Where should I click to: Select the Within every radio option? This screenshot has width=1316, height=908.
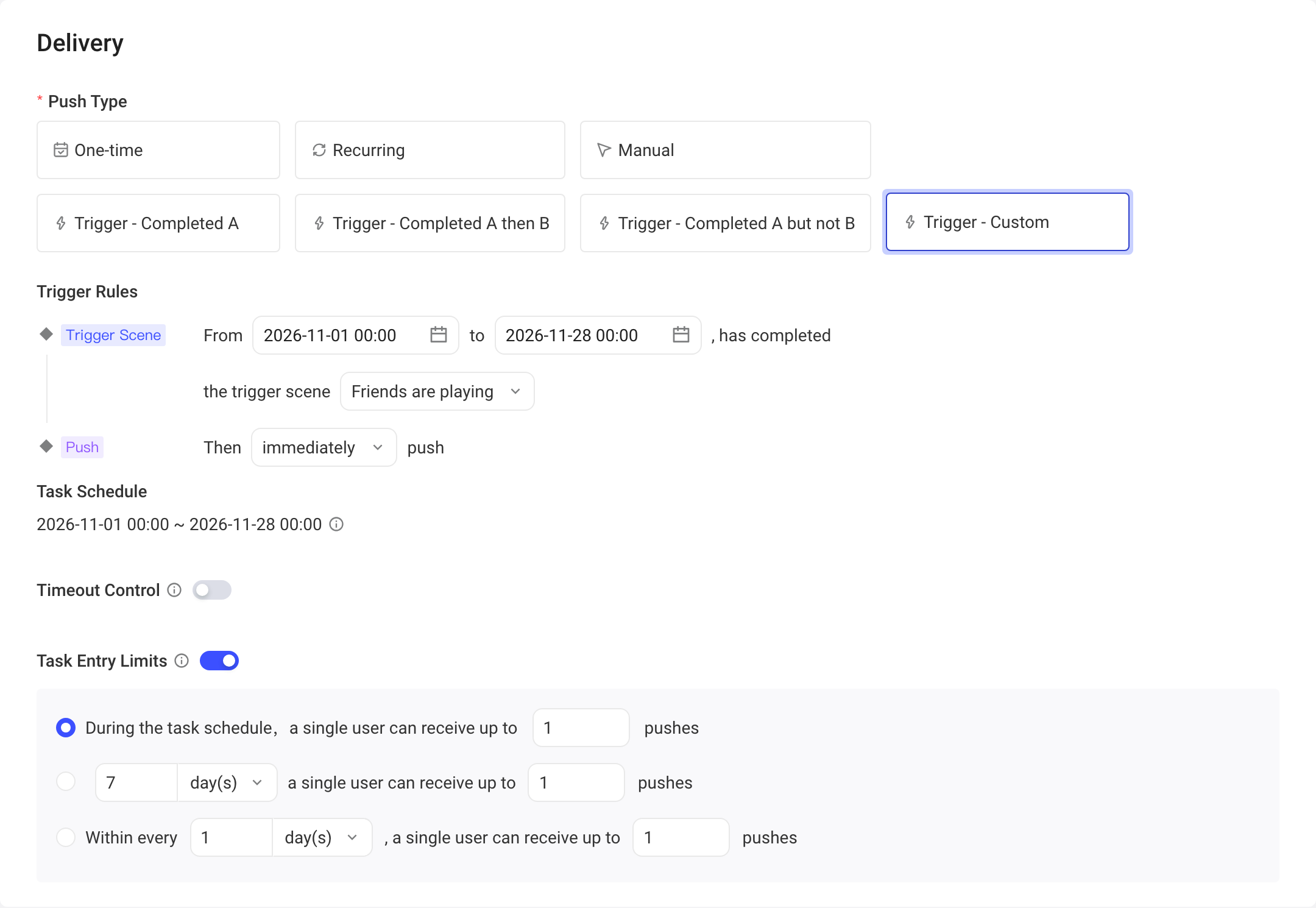(66, 837)
